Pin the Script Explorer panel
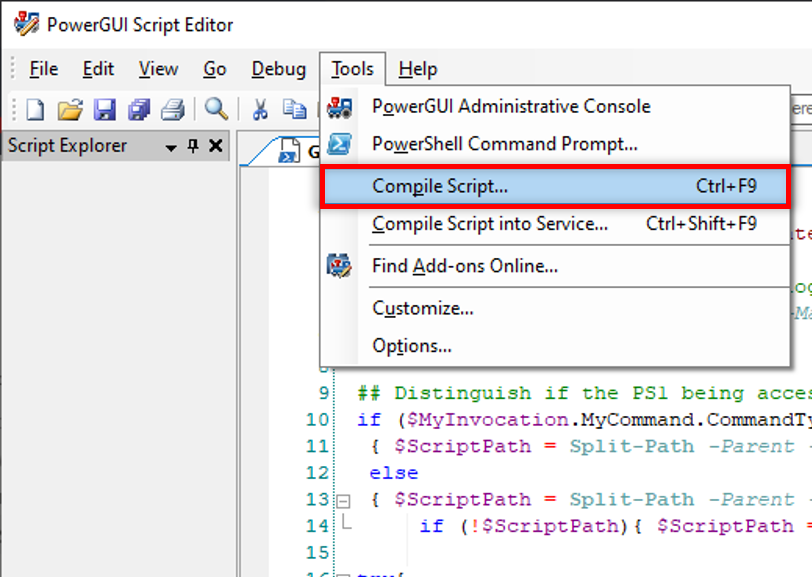Screen dimensions: 812x577 tap(193, 146)
